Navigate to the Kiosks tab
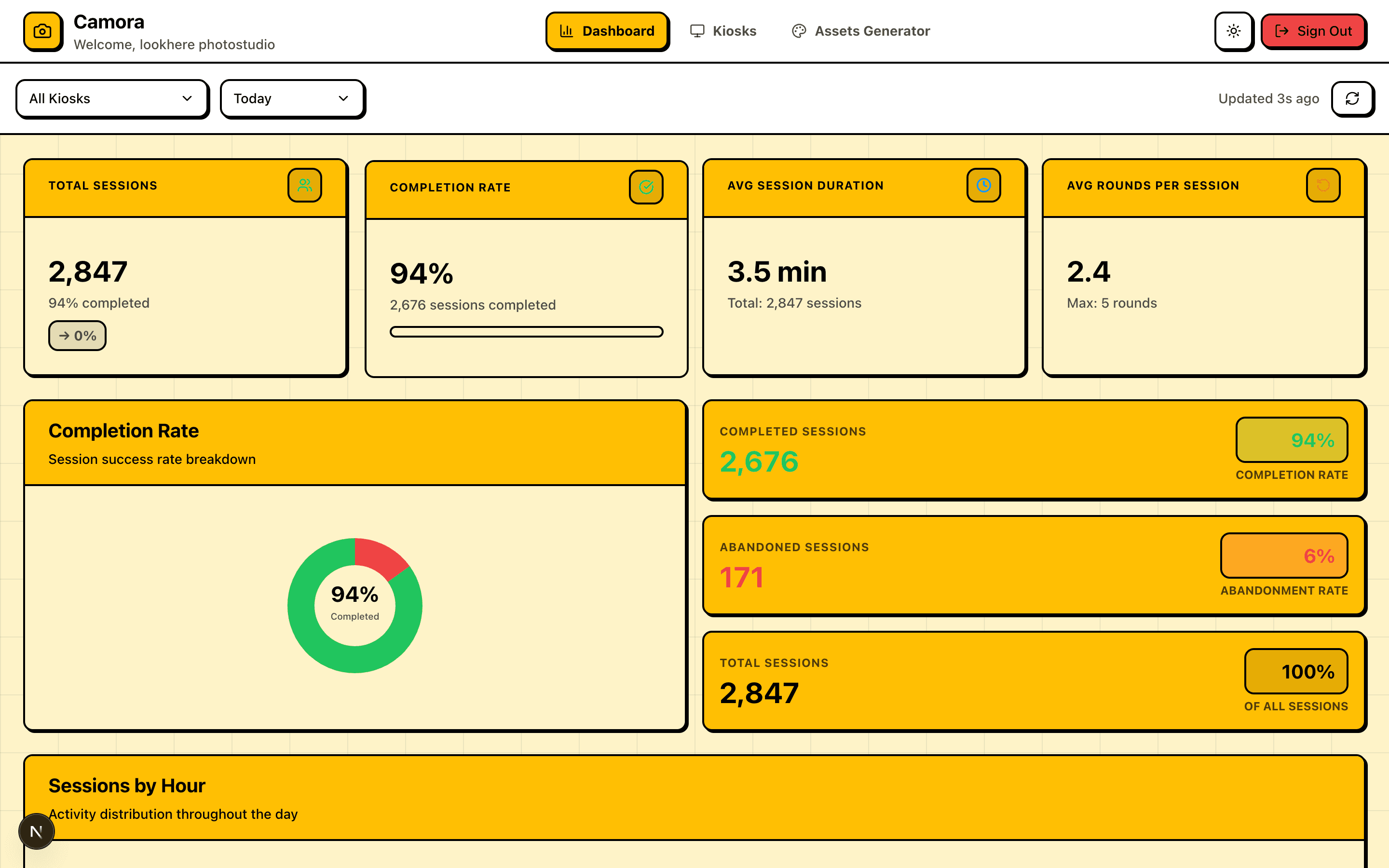Viewport: 1389px width, 868px height. [723, 30]
